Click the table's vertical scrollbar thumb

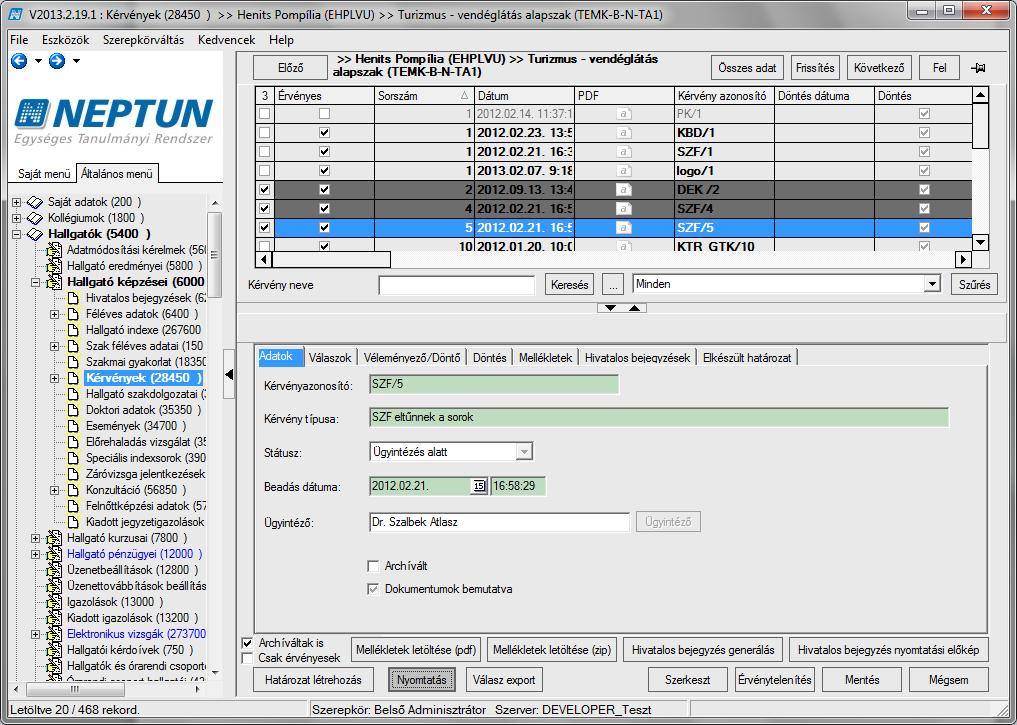pyautogui.click(x=980, y=126)
